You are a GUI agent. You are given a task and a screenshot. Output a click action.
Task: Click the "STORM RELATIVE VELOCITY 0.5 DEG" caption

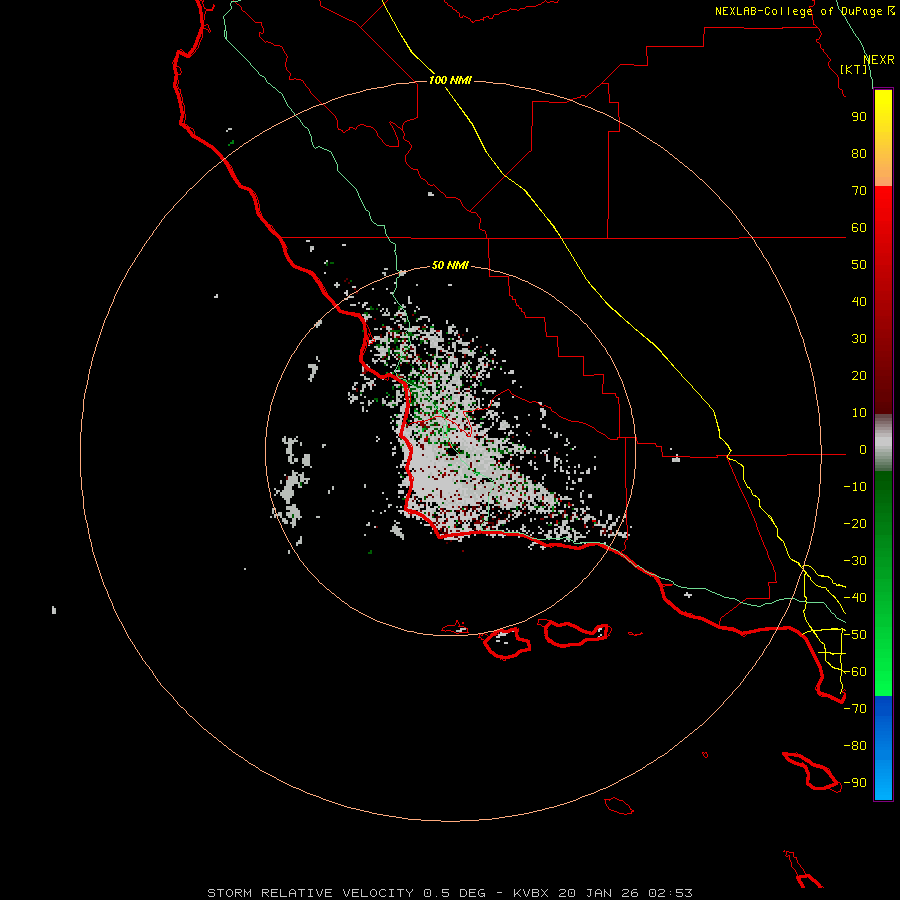click(x=346, y=893)
